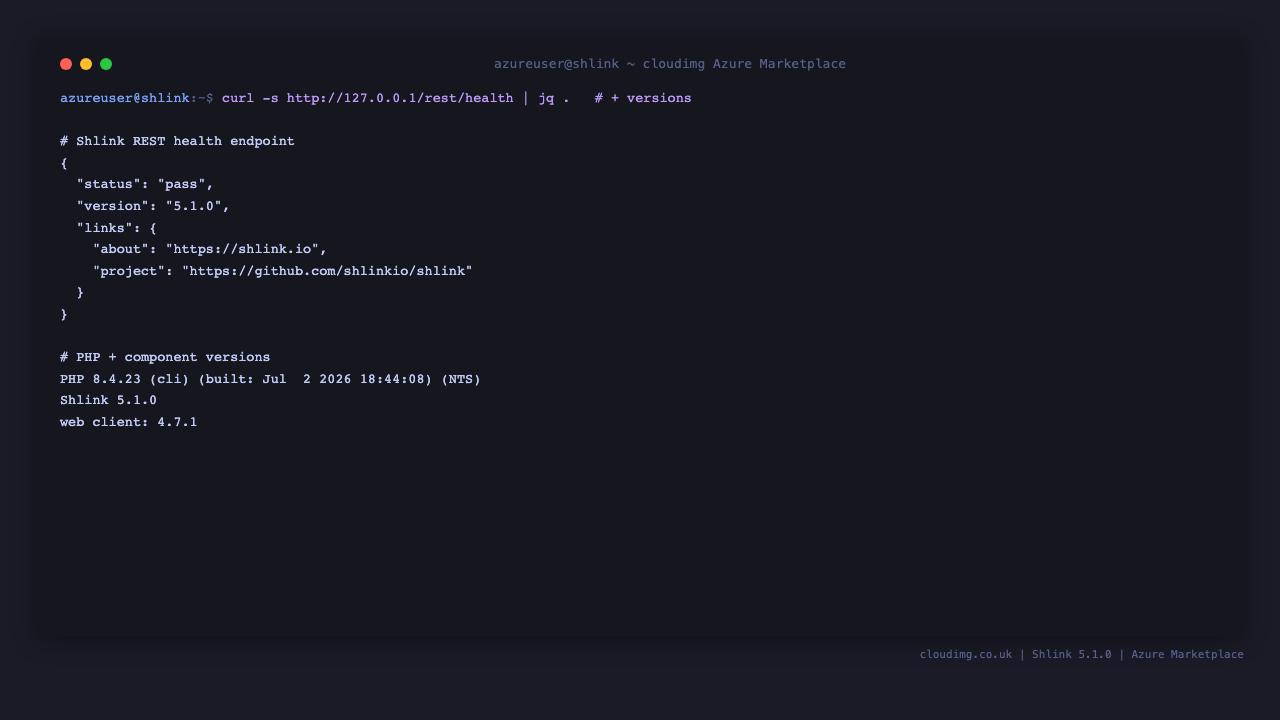Click the red close window dot
The height and width of the screenshot is (720, 1280).
point(66,64)
